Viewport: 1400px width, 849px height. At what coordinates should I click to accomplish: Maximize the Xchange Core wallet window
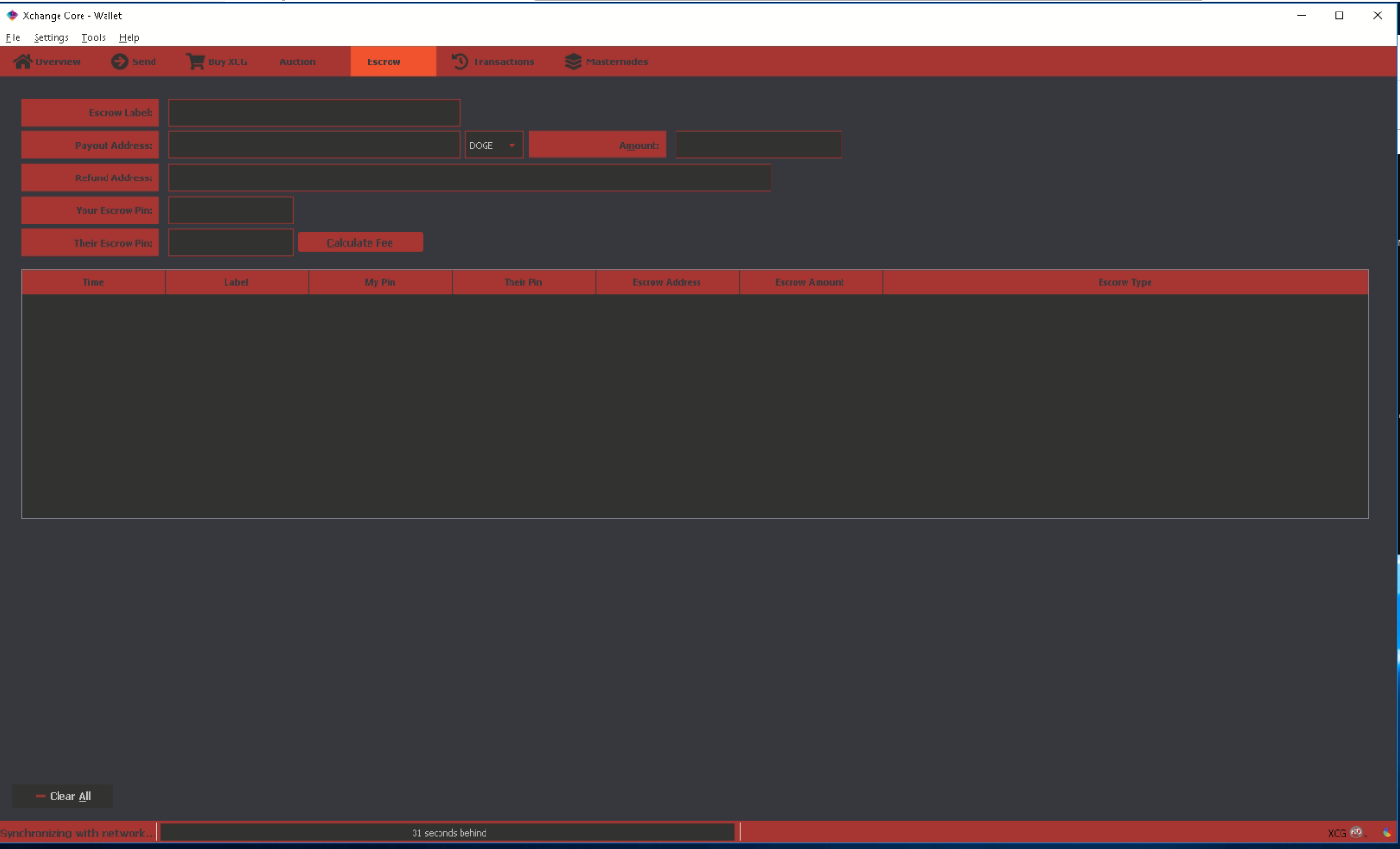1340,15
